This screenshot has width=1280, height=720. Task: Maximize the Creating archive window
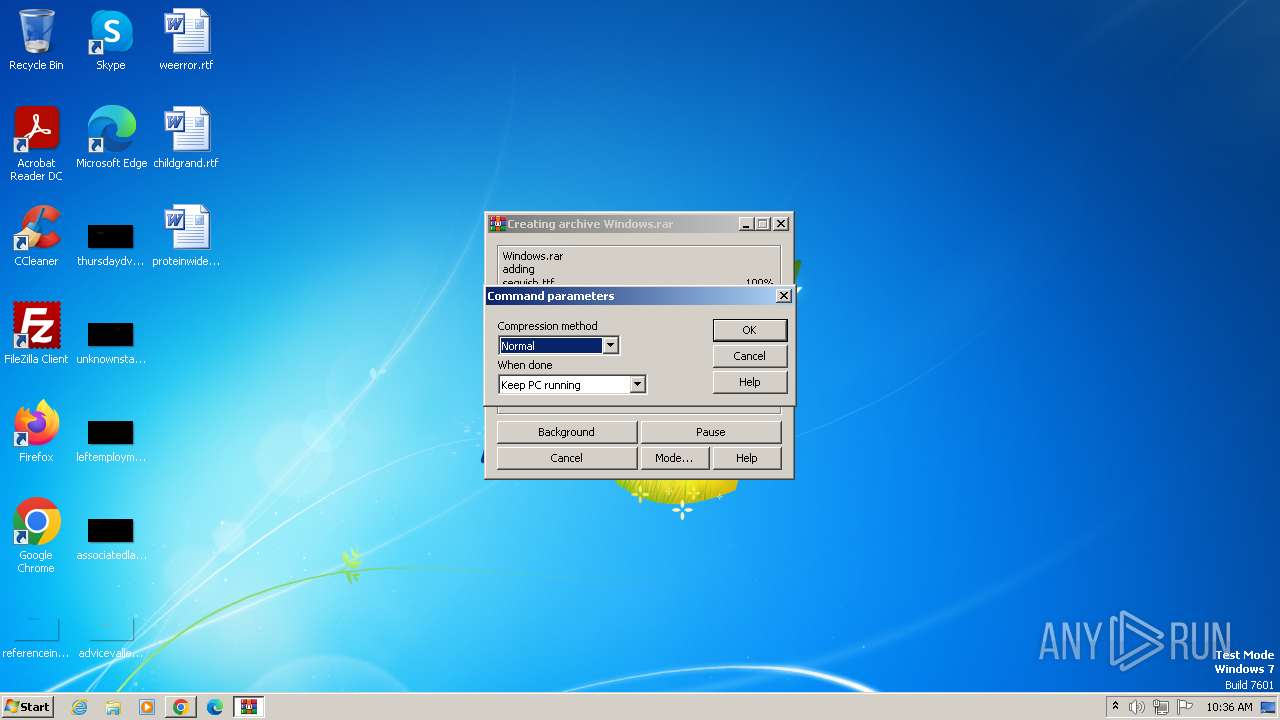[x=762, y=224]
